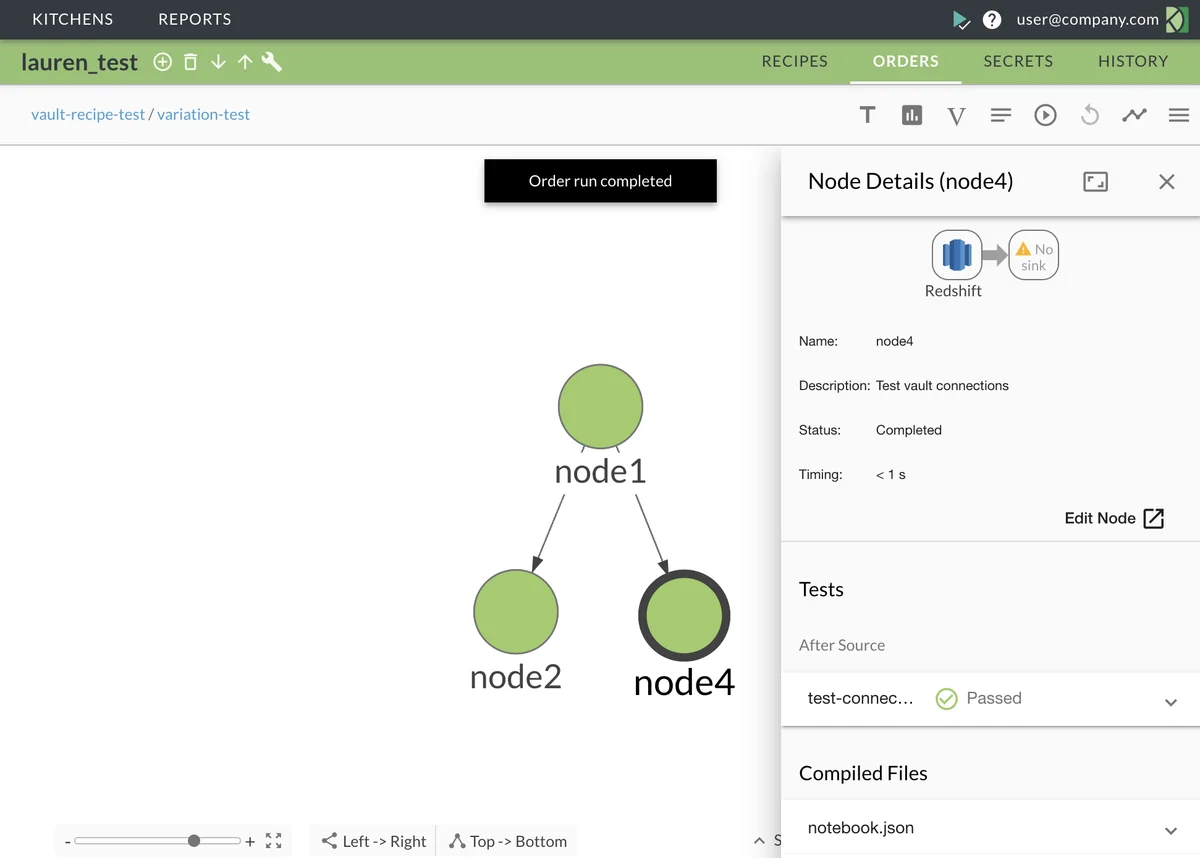Click the graph zoom slider handle
Image resolution: width=1200 pixels, height=858 pixels.
point(194,841)
